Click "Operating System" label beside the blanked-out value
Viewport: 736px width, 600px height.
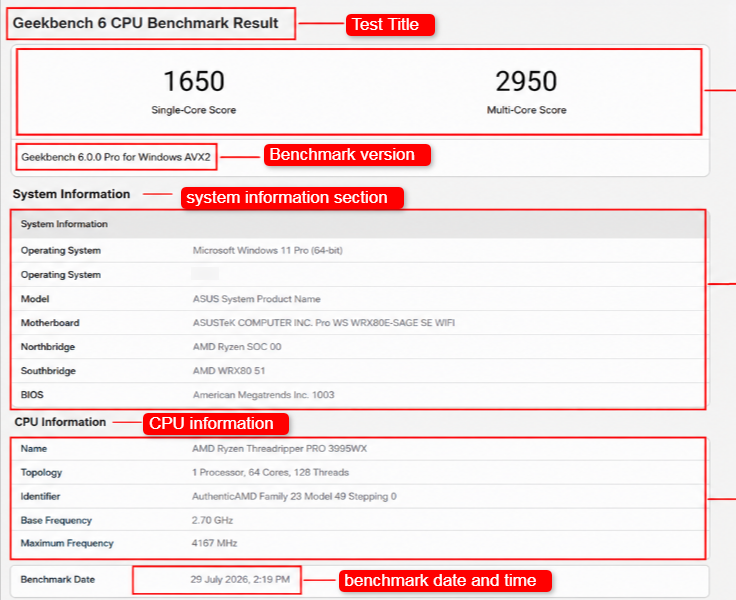pyautogui.click(x=61, y=275)
